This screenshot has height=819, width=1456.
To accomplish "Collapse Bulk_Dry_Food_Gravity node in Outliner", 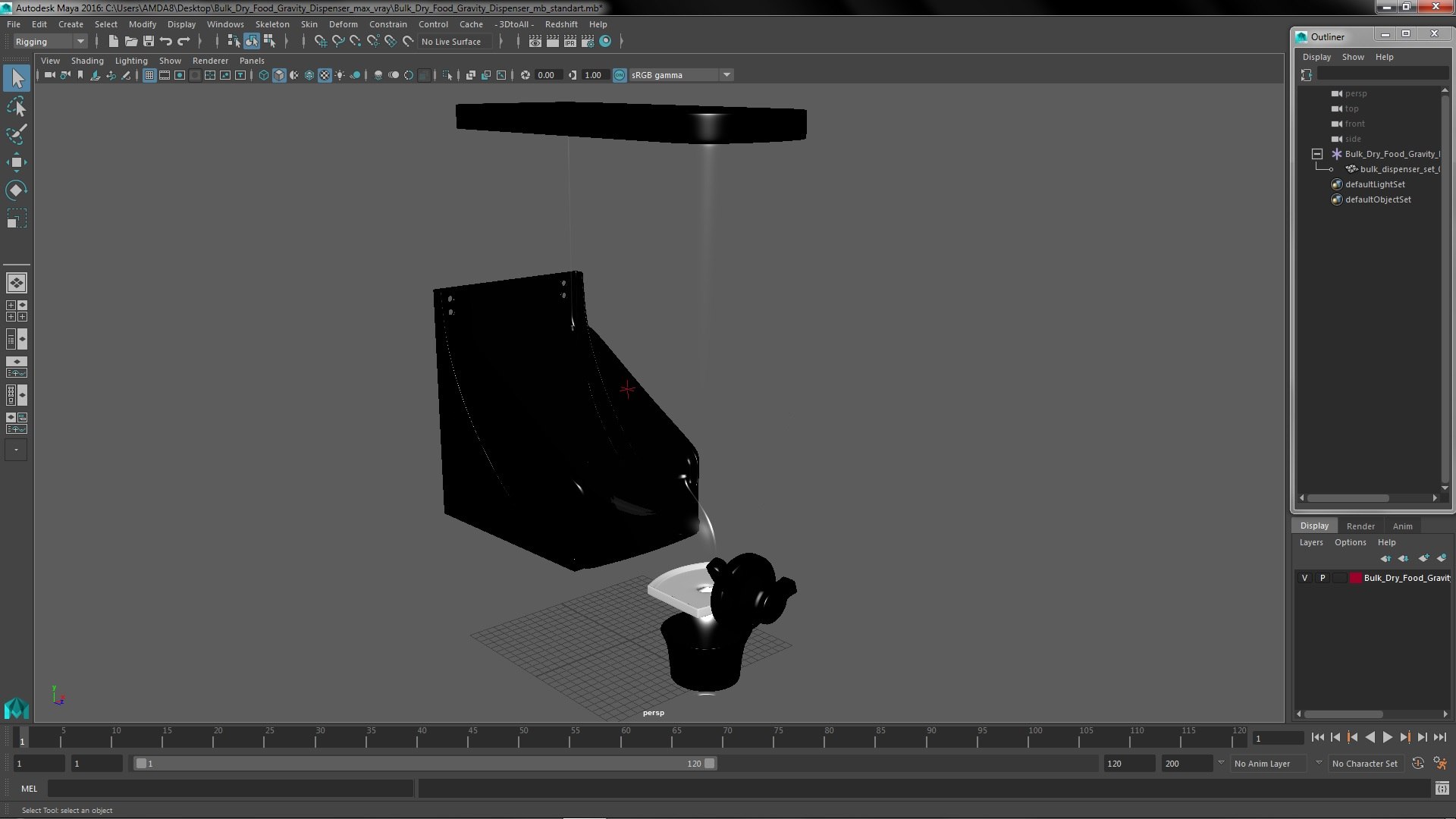I will tap(1317, 154).
